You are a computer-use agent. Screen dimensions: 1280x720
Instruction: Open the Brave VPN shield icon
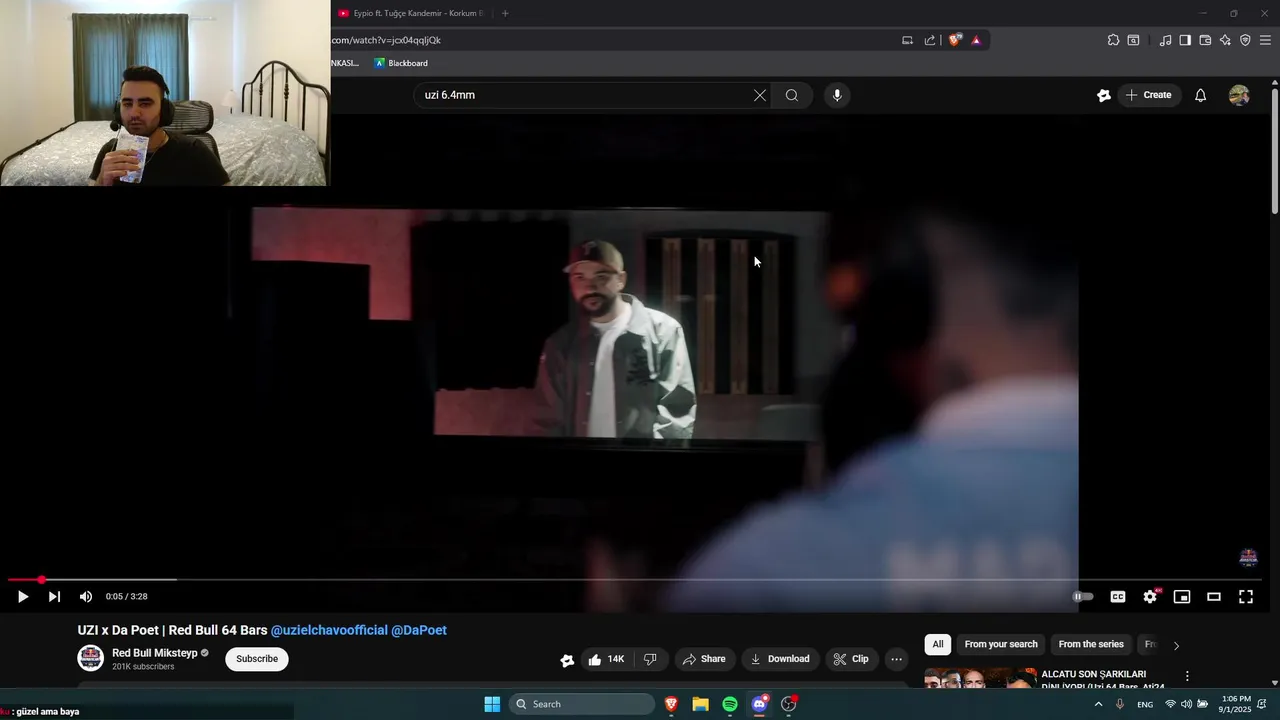click(x=1245, y=40)
